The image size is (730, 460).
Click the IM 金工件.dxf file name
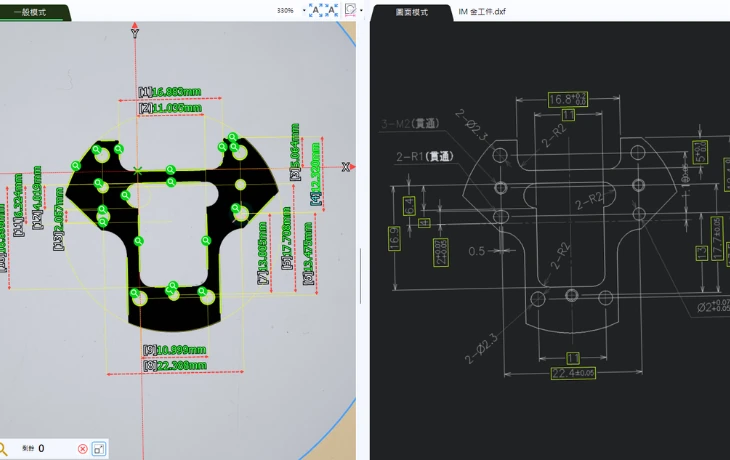coord(482,12)
